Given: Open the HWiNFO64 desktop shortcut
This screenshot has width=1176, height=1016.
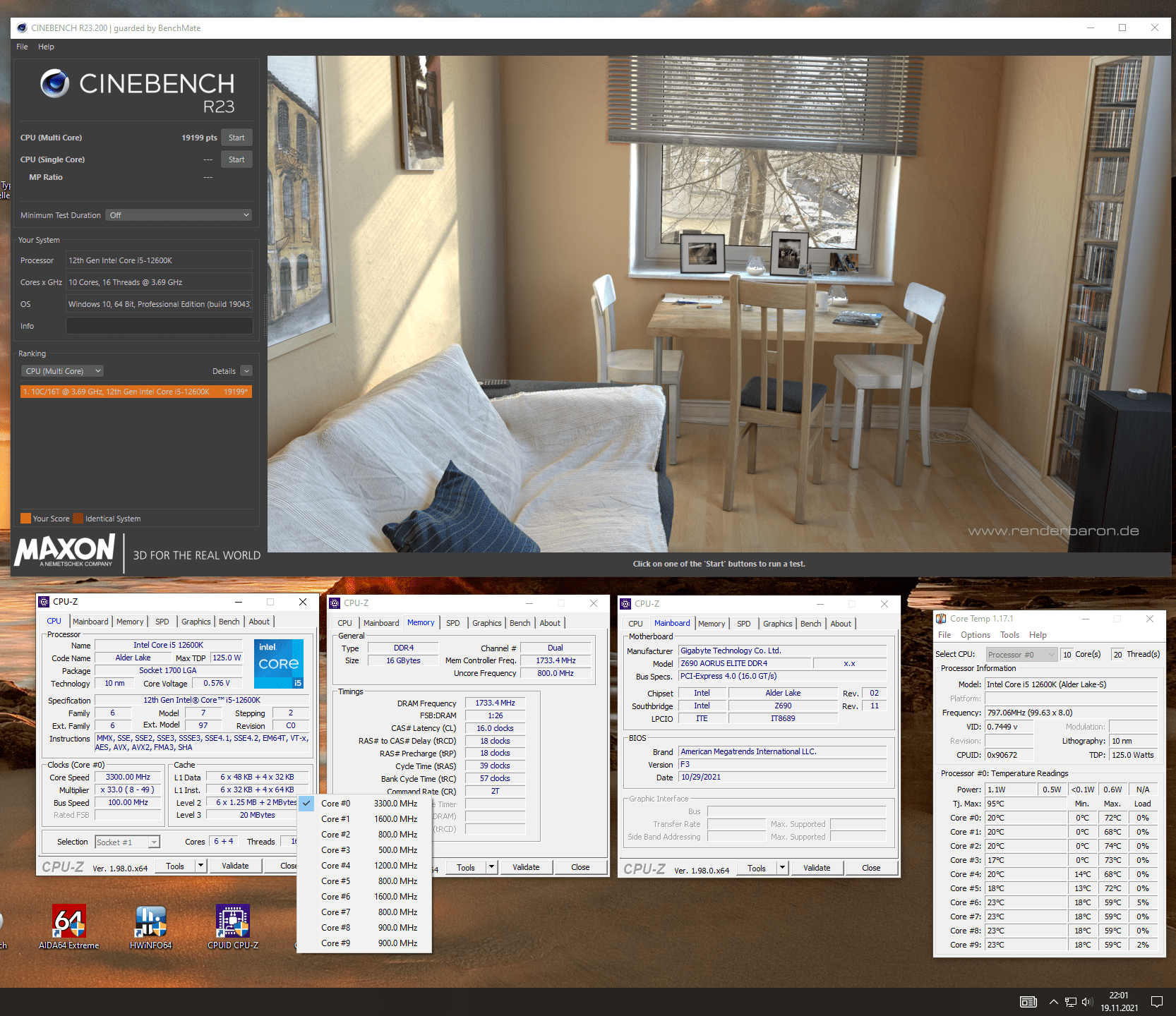Looking at the screenshot, I should click(151, 926).
